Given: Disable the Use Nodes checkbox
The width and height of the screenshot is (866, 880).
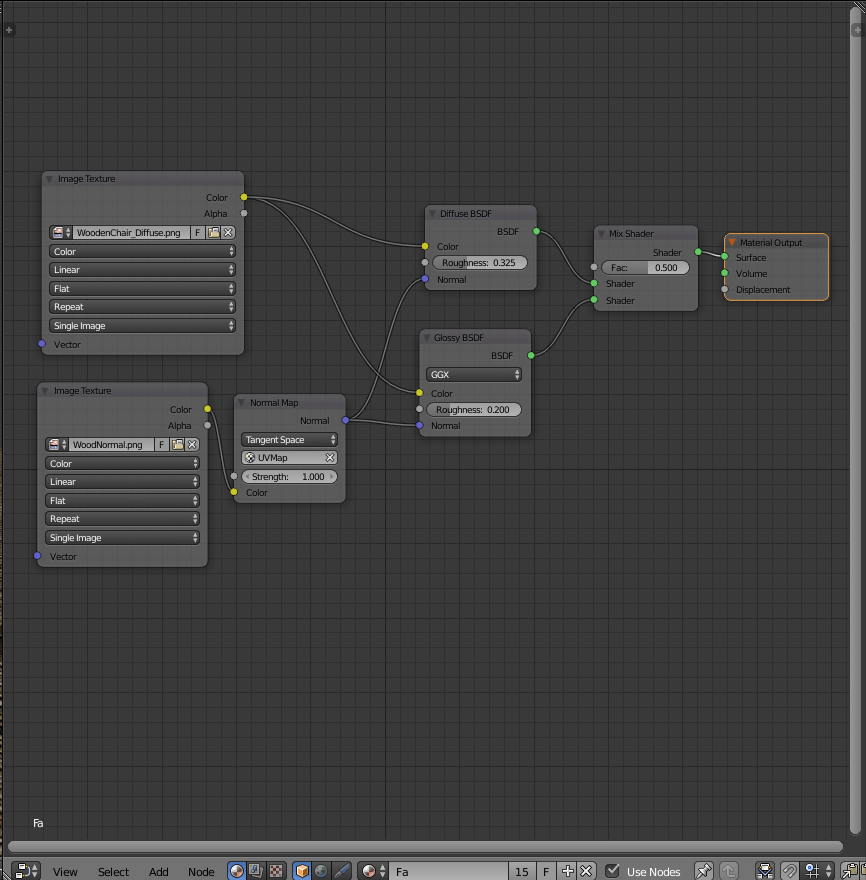Looking at the screenshot, I should 613,871.
